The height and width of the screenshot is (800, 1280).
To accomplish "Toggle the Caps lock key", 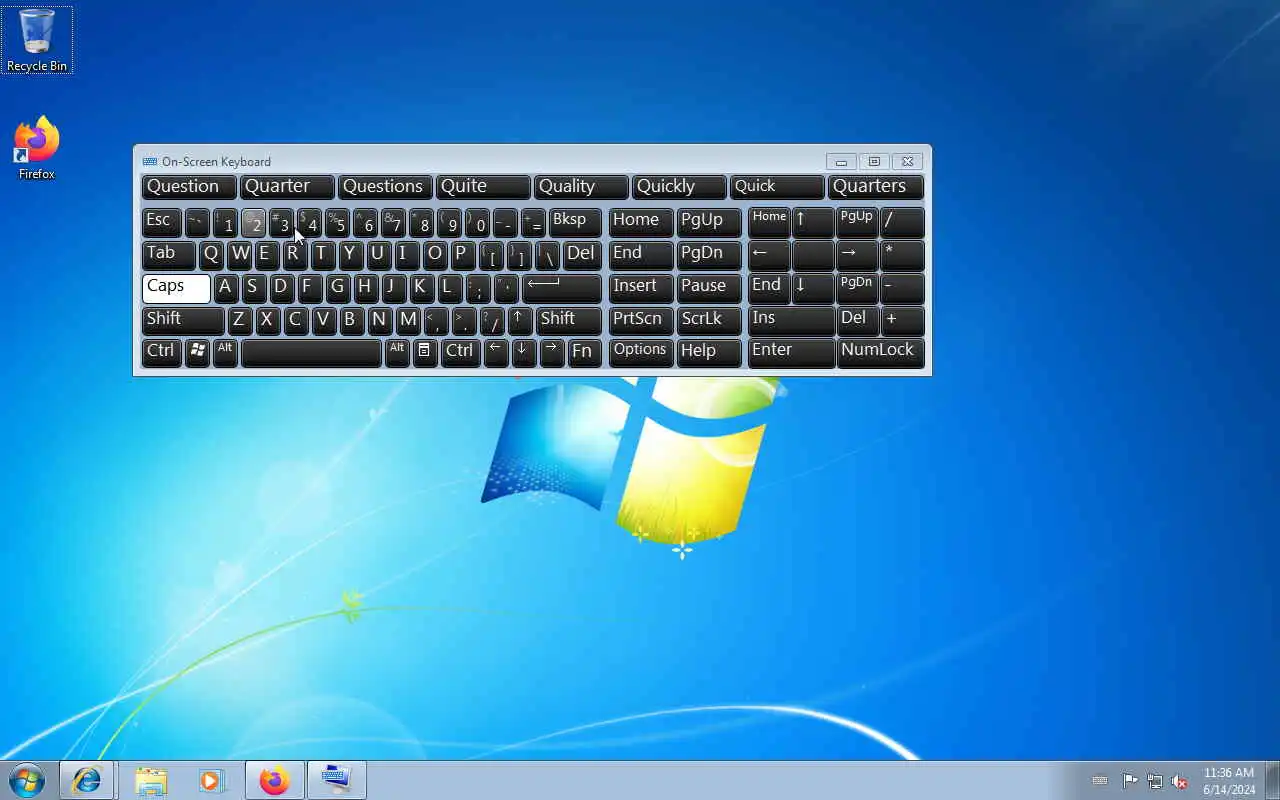I will coord(176,288).
